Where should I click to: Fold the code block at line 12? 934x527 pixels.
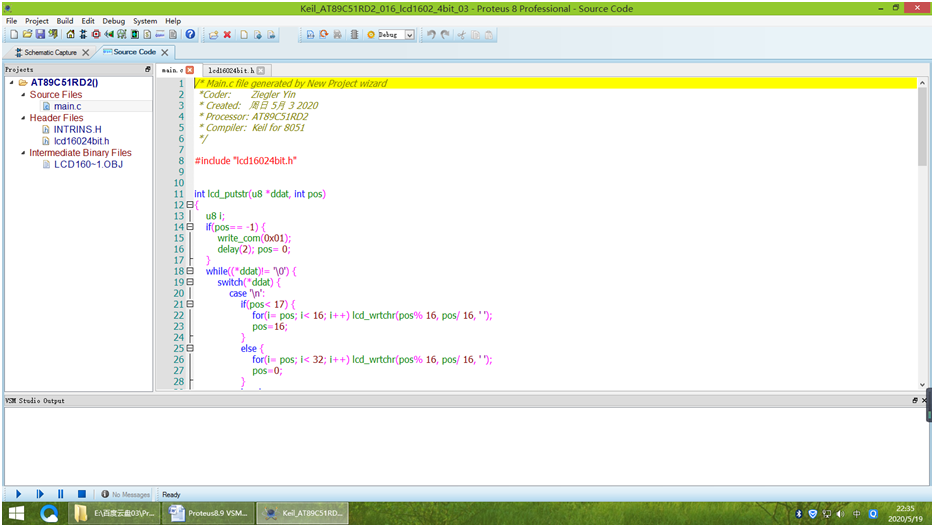[x=190, y=205]
